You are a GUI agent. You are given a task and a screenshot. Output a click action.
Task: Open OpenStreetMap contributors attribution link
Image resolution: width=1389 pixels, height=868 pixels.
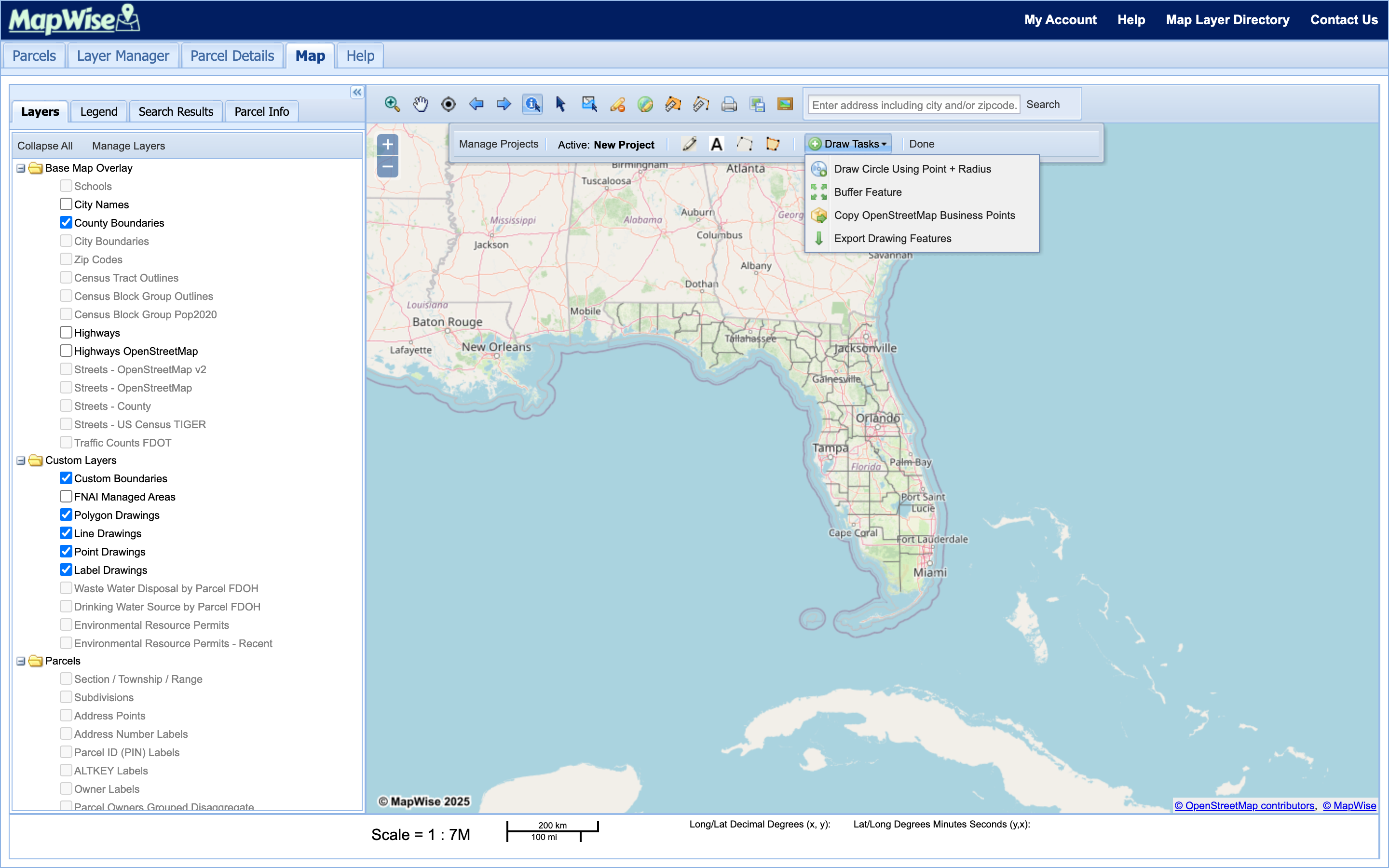1244,805
